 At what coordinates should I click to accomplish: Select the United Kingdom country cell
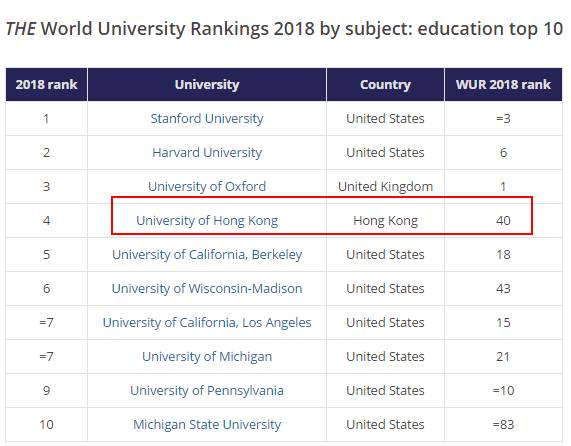click(385, 186)
